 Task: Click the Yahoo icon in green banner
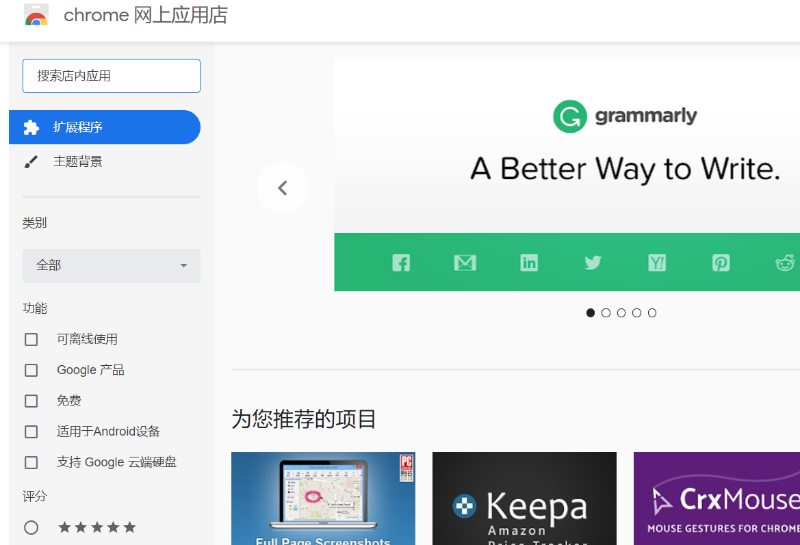coord(657,263)
